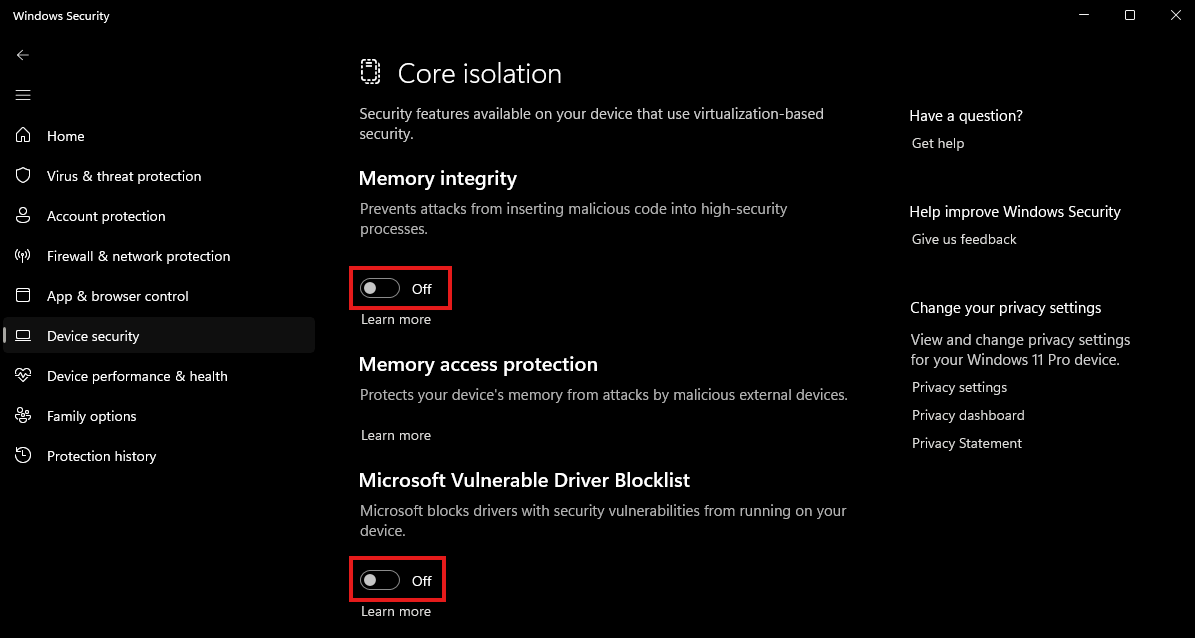This screenshot has height=638, width=1195.
Task: Click the Home house icon
Action: 24,135
